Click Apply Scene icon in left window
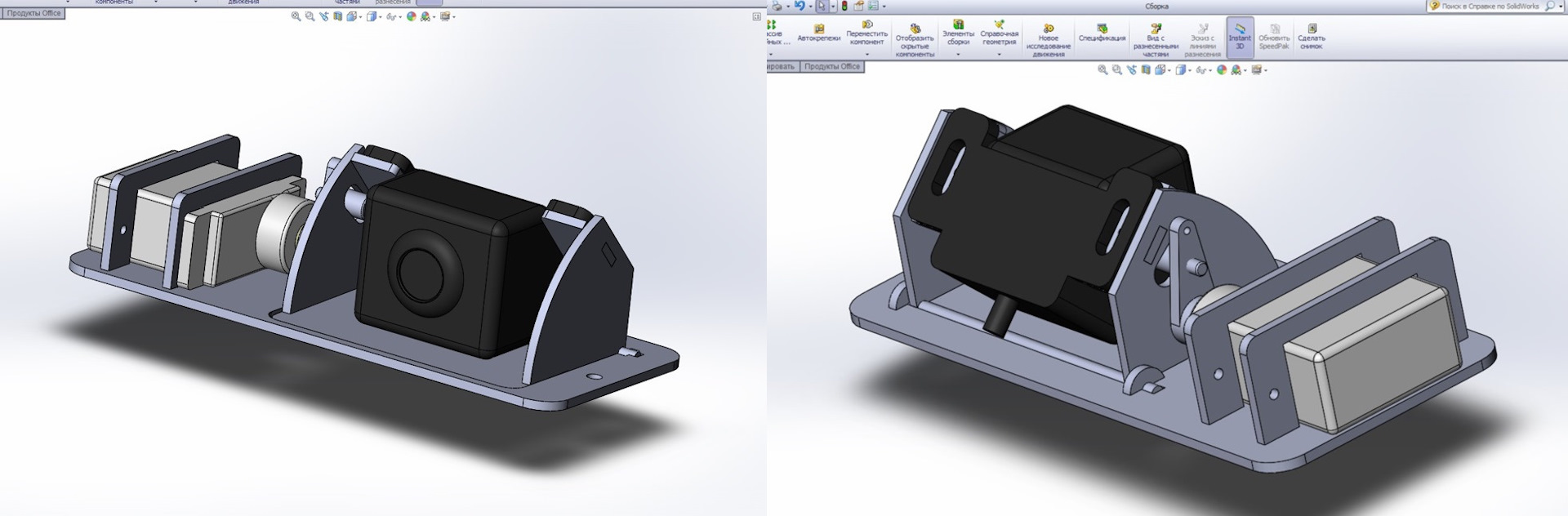 click(x=425, y=16)
